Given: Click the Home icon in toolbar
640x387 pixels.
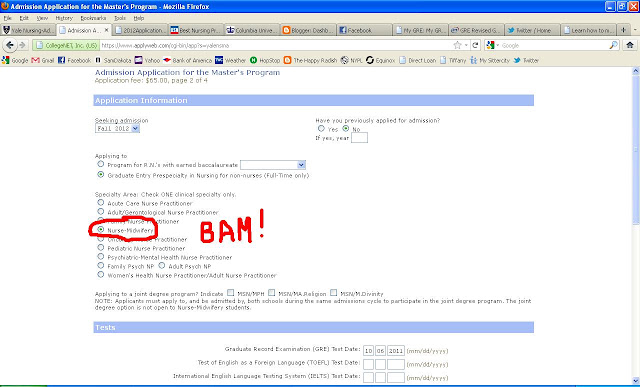Looking at the screenshot, I should pyautogui.click(x=630, y=45).
